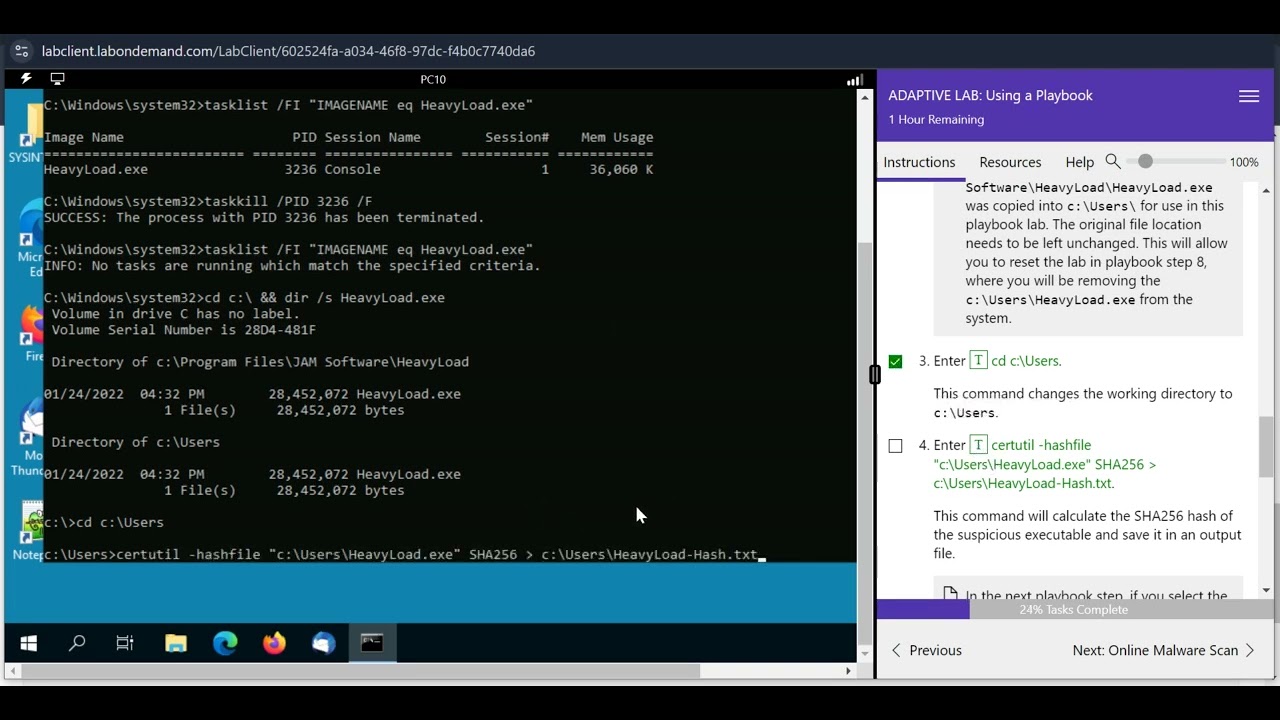1280x720 pixels.
Task: Open the Windows Start menu
Action: click(x=28, y=644)
